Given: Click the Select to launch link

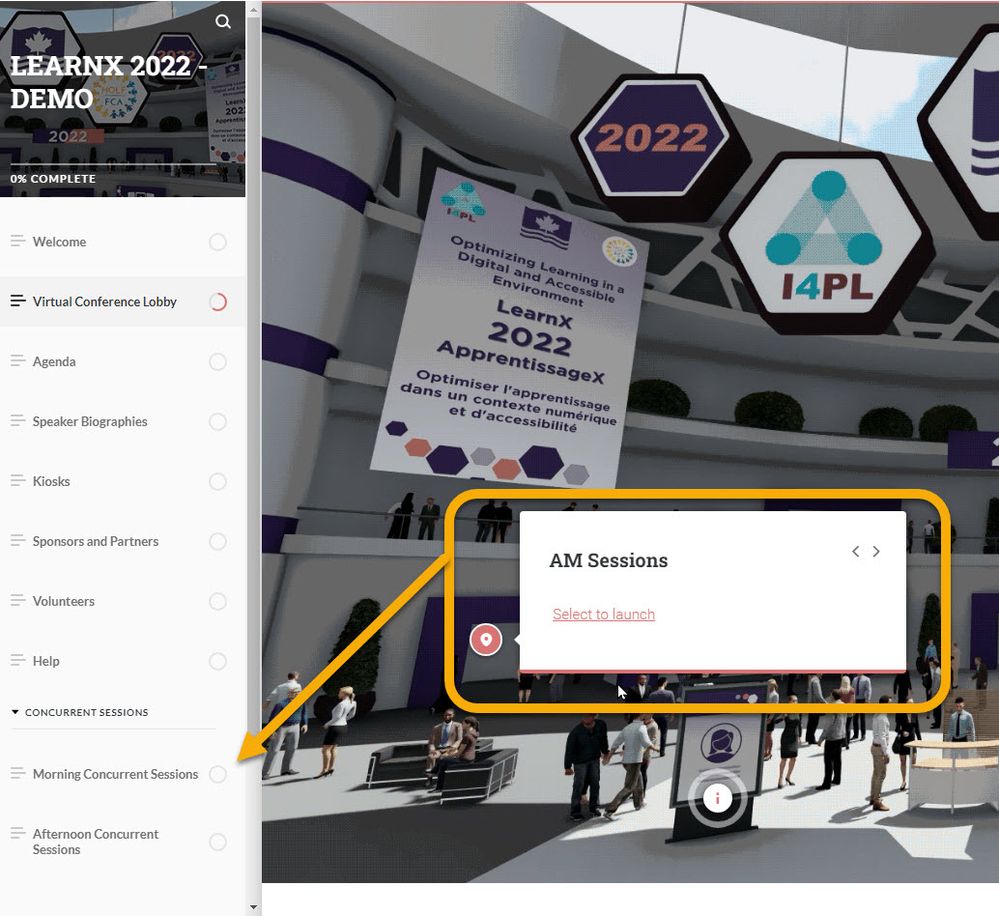Looking at the screenshot, I should pyautogui.click(x=603, y=614).
